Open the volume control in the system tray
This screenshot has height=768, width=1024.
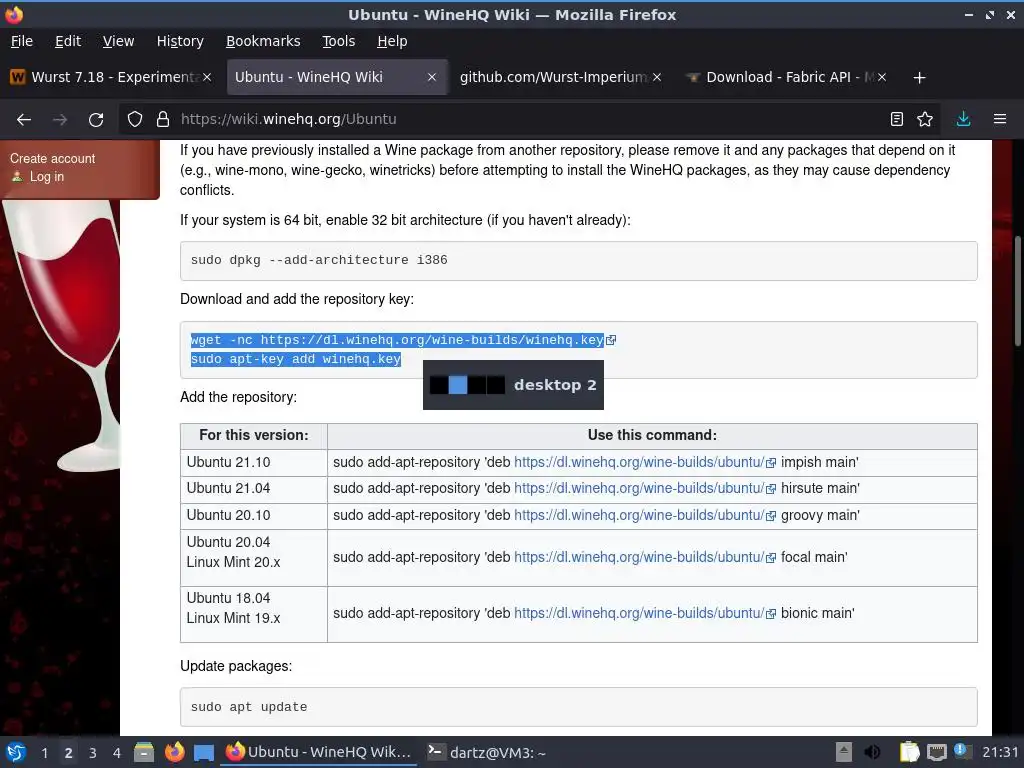(x=872, y=752)
